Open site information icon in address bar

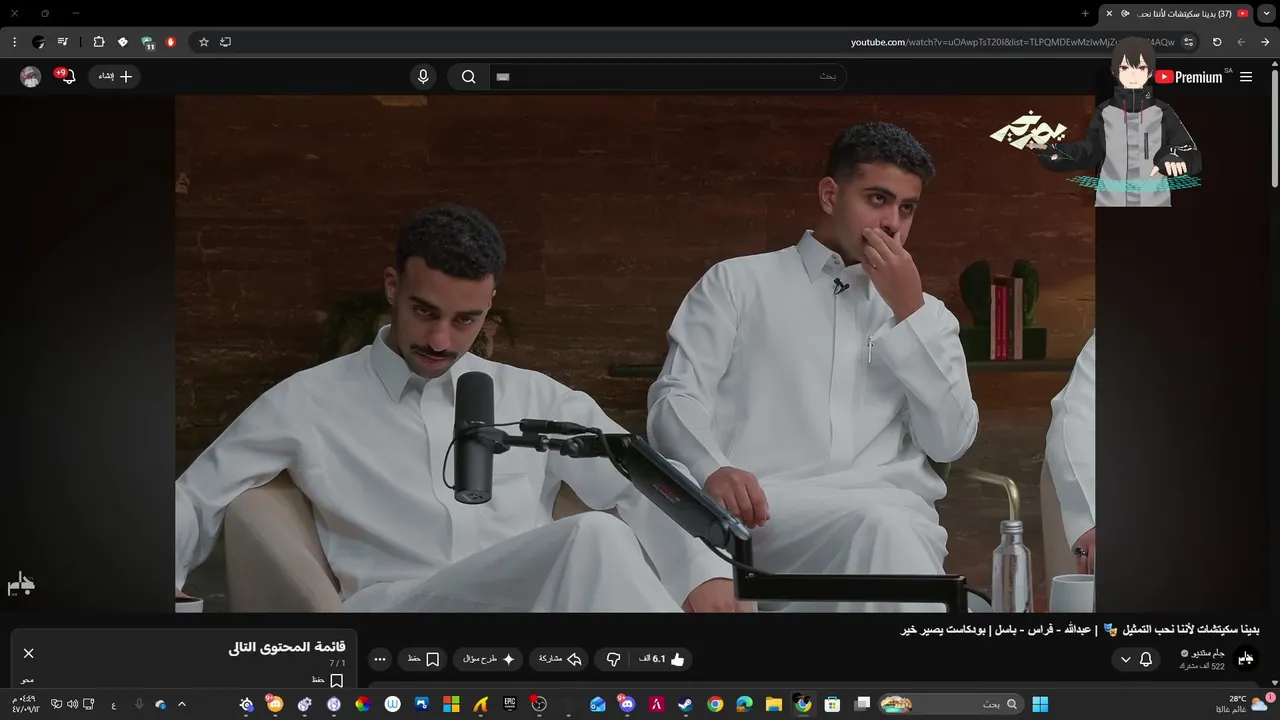tap(1188, 42)
